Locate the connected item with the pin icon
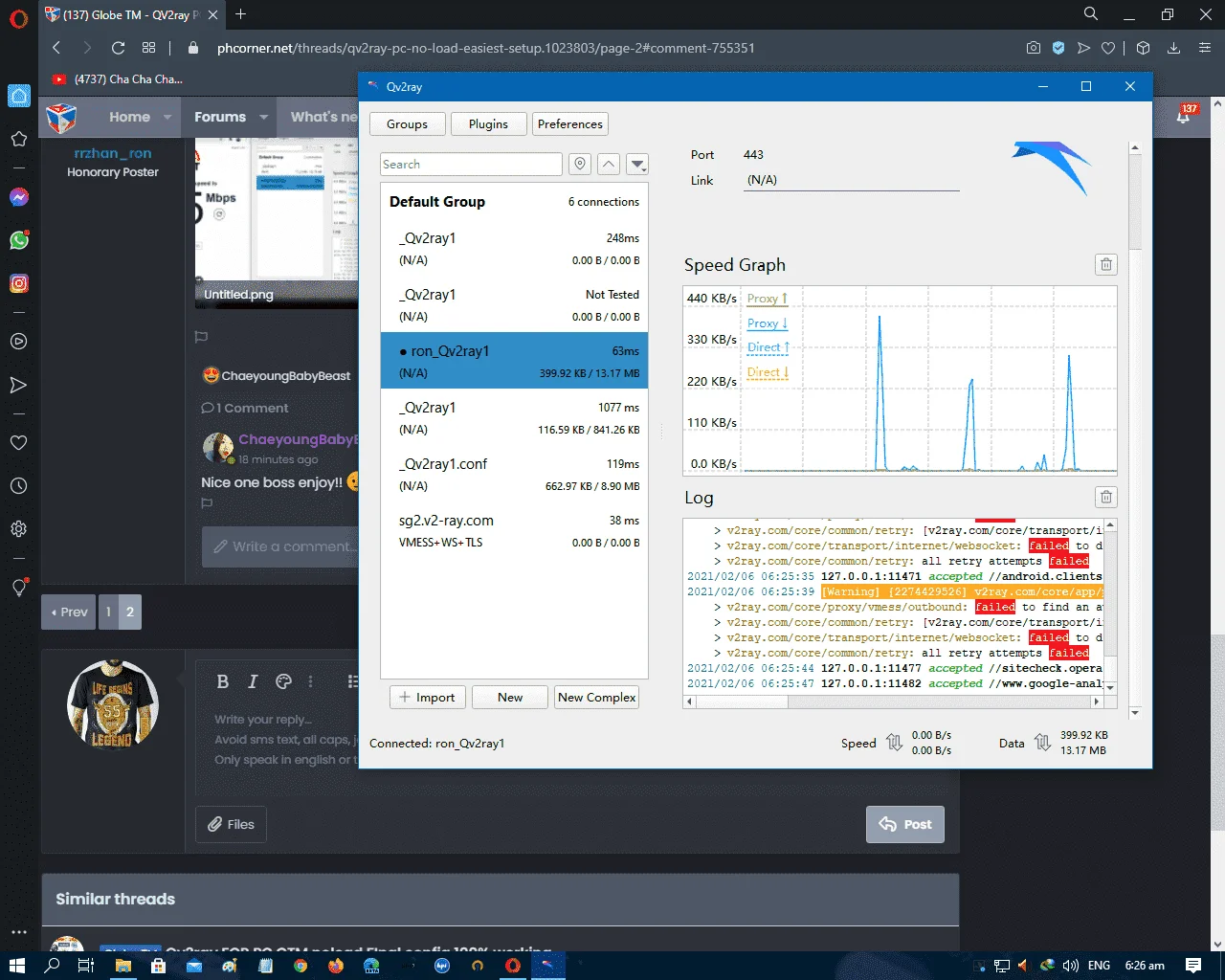The width and height of the screenshot is (1225, 980). point(580,165)
